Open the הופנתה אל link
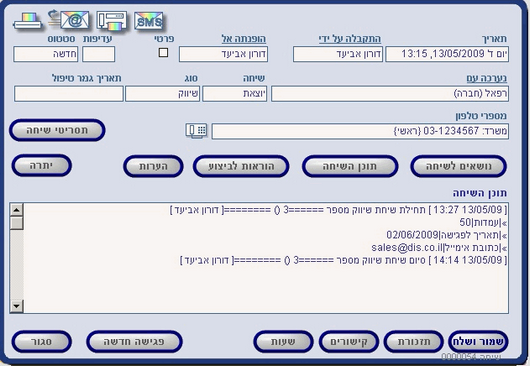This screenshot has height=366, width=530. [244, 39]
